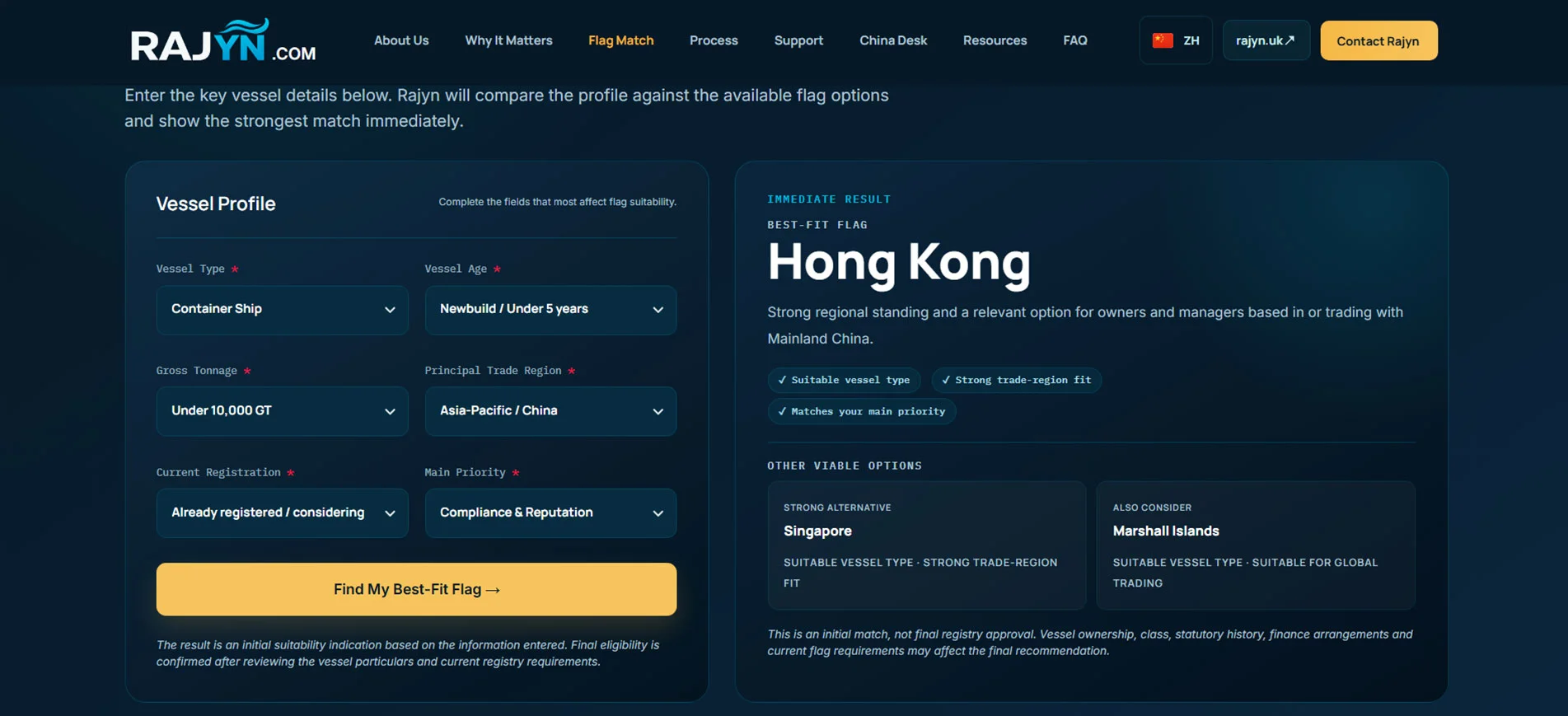Click Find My Best-Fit Flag button
Viewport: 1568px width, 716px height.
click(x=416, y=589)
